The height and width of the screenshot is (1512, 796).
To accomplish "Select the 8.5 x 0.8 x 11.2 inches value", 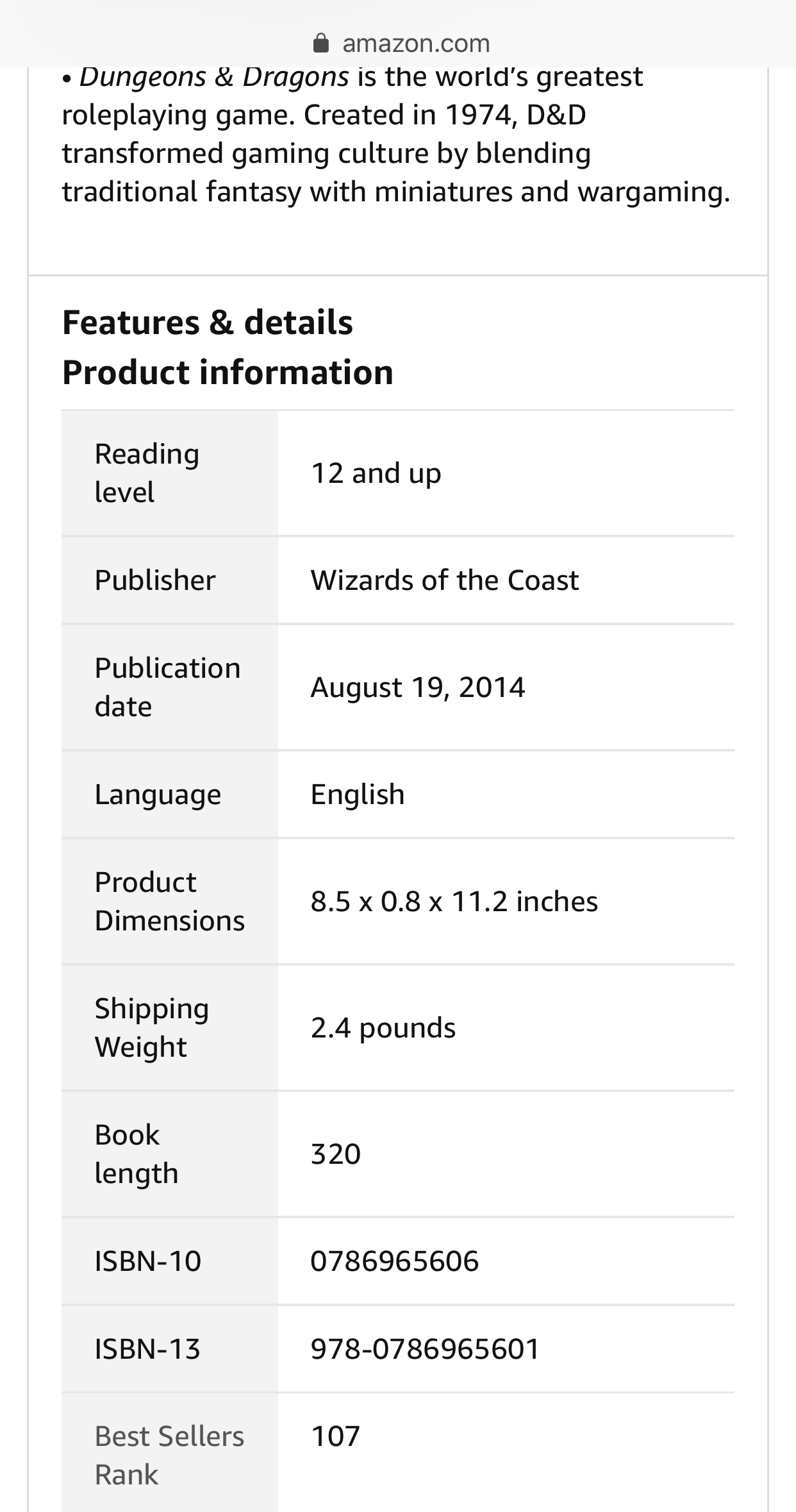I will point(454,902).
